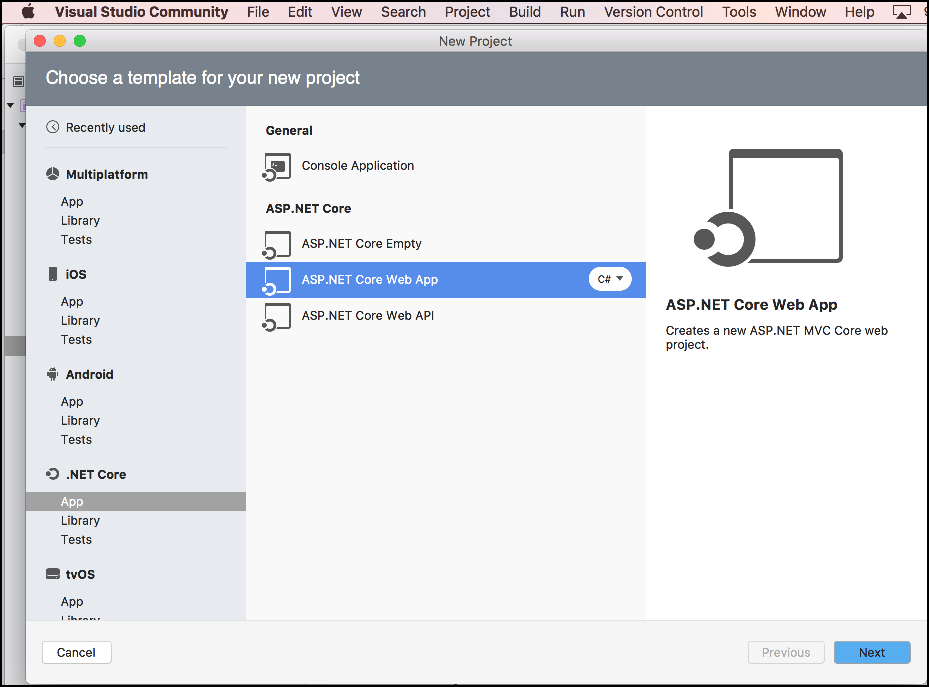
Task: Click the Next button
Action: (x=872, y=652)
